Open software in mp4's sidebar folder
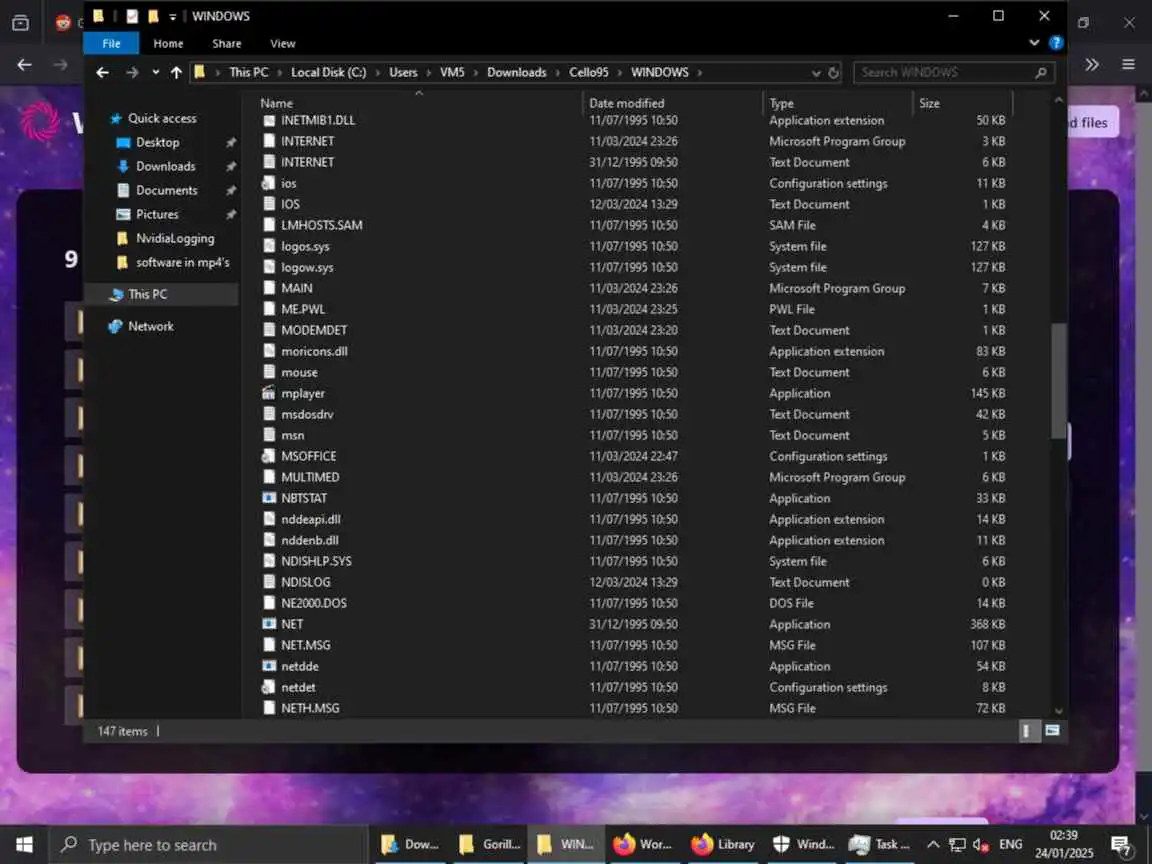This screenshot has height=864, width=1152. point(181,262)
